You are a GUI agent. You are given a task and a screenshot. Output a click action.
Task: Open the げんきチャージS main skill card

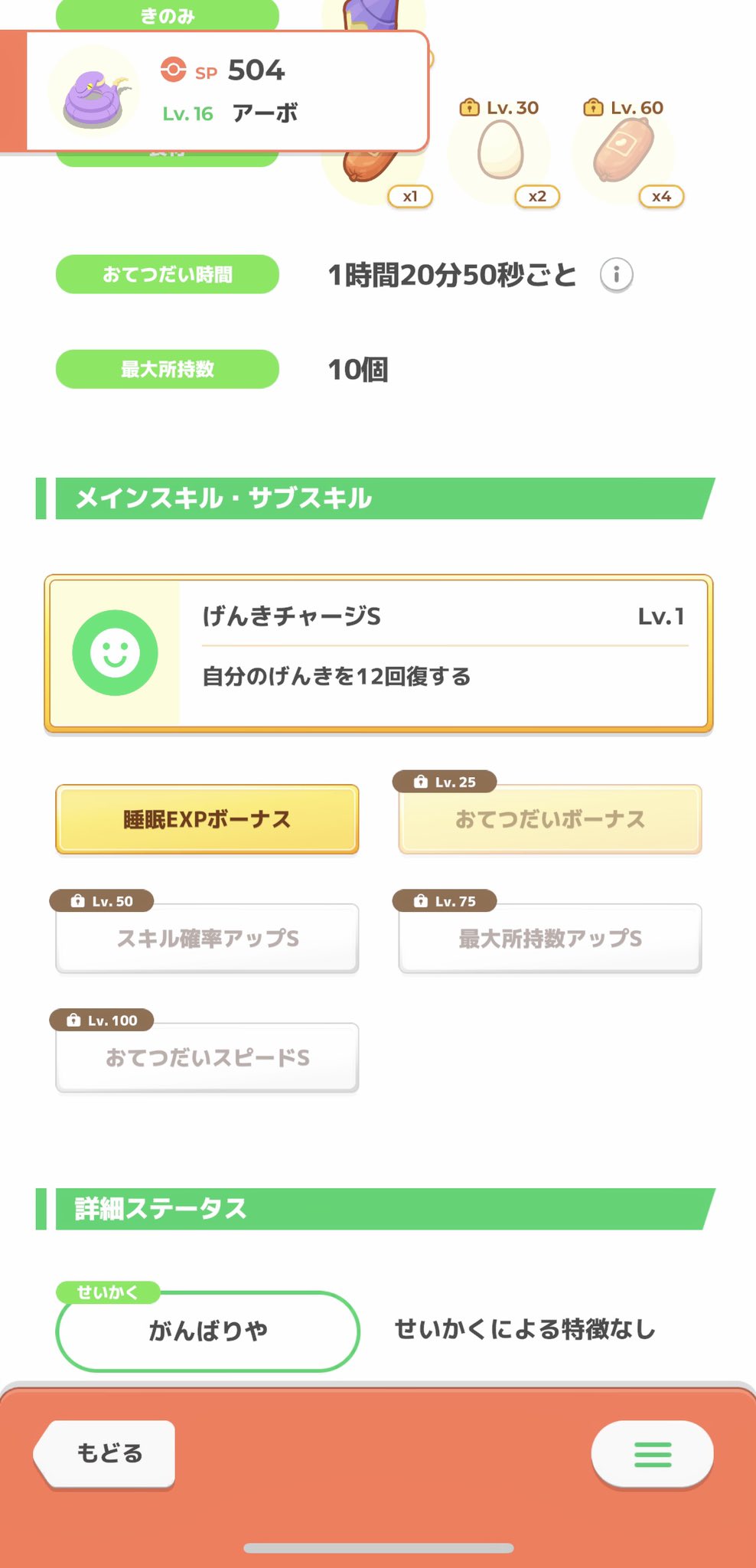(444, 652)
